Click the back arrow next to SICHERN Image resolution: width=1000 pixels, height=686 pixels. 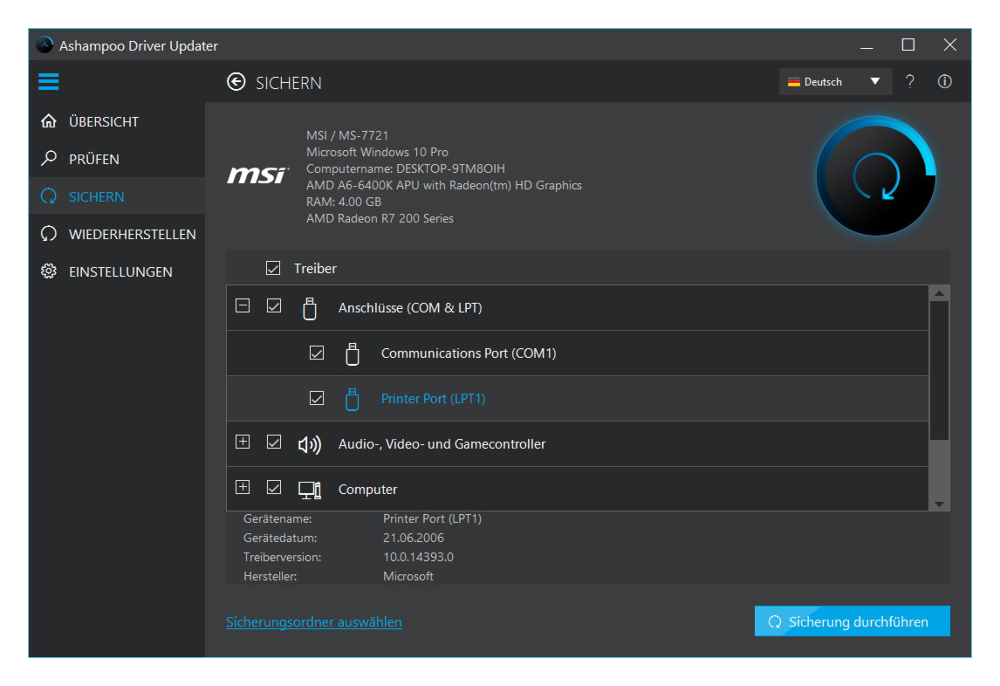point(236,82)
